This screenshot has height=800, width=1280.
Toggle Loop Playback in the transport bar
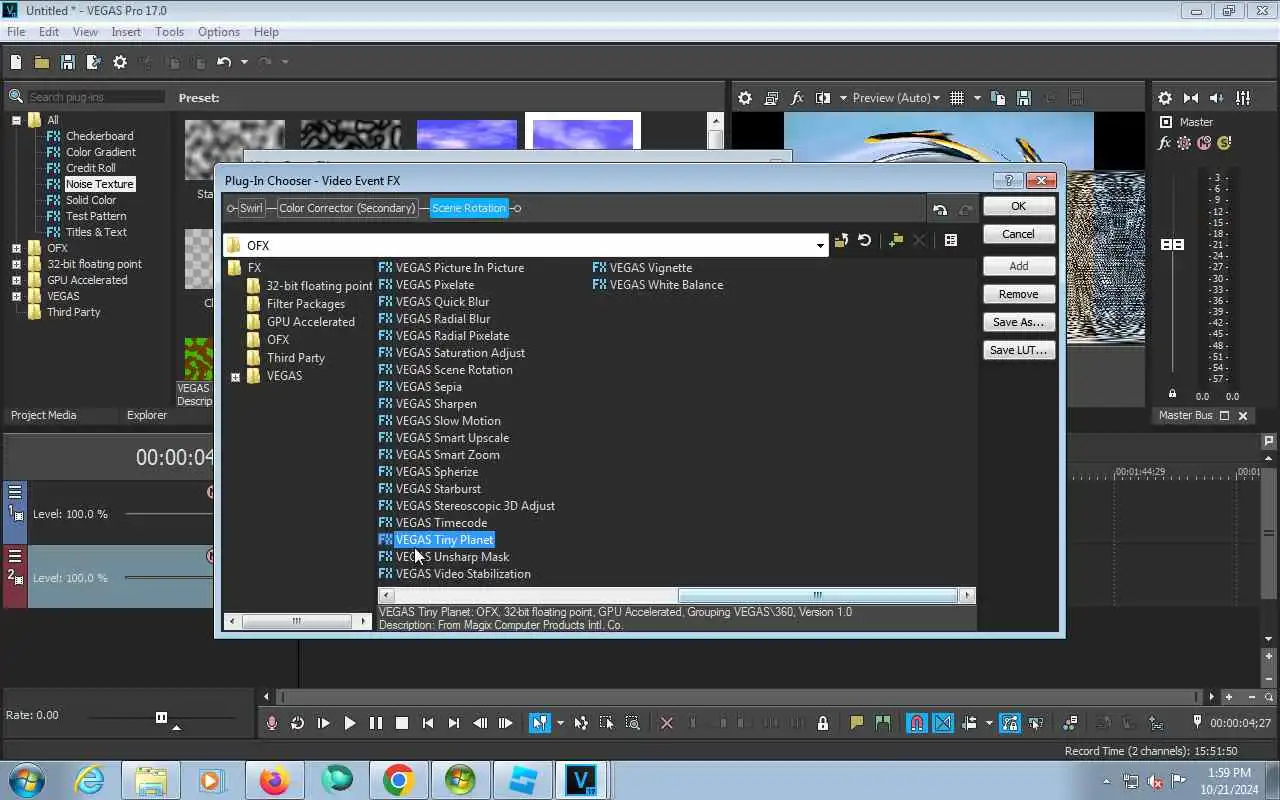(297, 723)
